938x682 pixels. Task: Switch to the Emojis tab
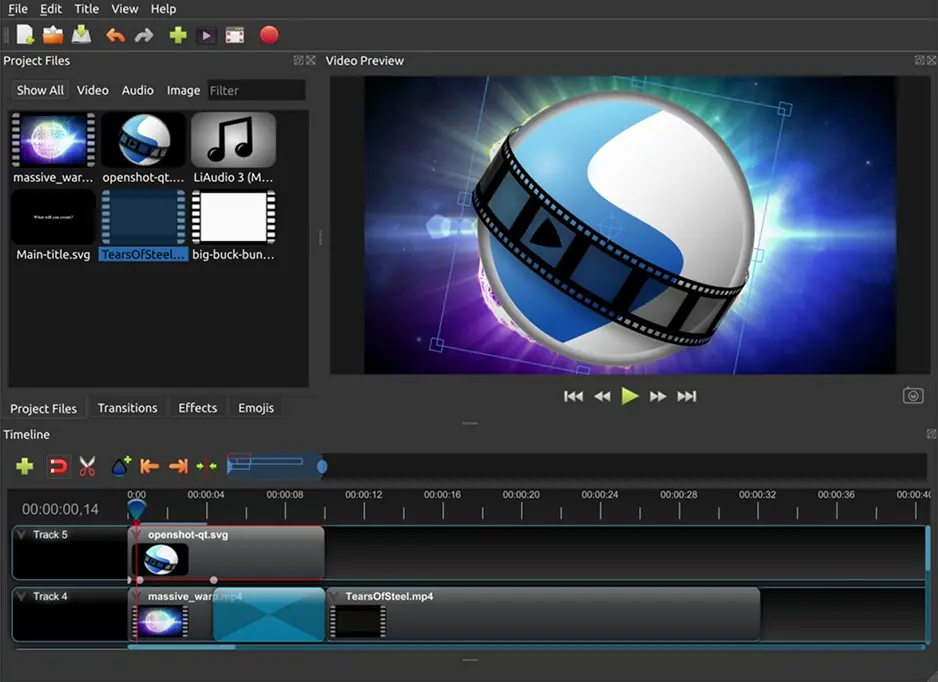pyautogui.click(x=256, y=408)
